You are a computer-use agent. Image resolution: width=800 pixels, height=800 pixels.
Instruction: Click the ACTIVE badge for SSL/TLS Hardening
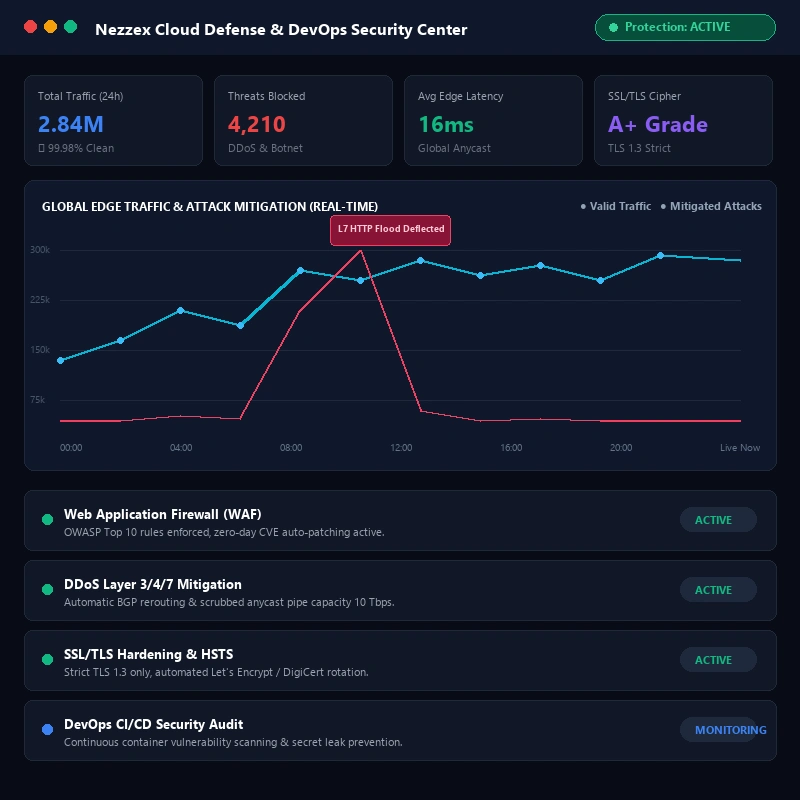[718, 660]
